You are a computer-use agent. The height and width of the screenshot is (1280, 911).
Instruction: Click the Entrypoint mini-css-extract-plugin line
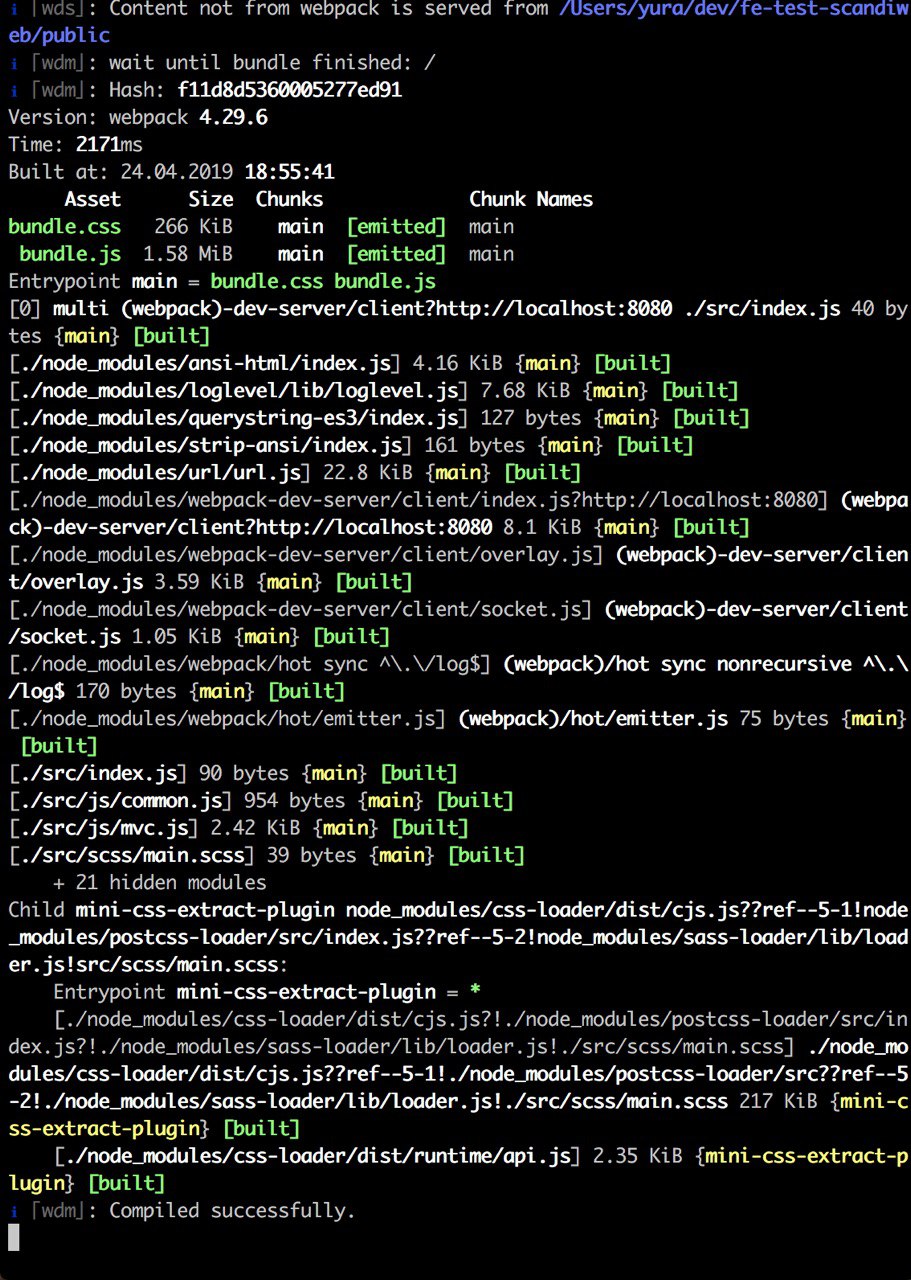tap(267, 992)
